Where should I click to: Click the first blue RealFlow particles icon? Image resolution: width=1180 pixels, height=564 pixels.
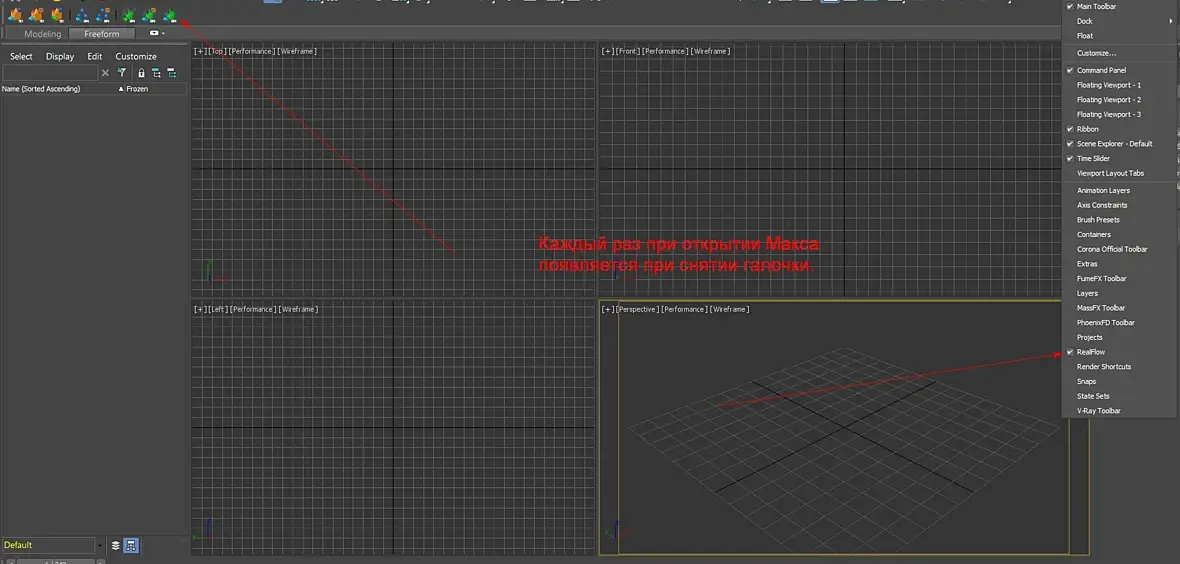coord(83,14)
